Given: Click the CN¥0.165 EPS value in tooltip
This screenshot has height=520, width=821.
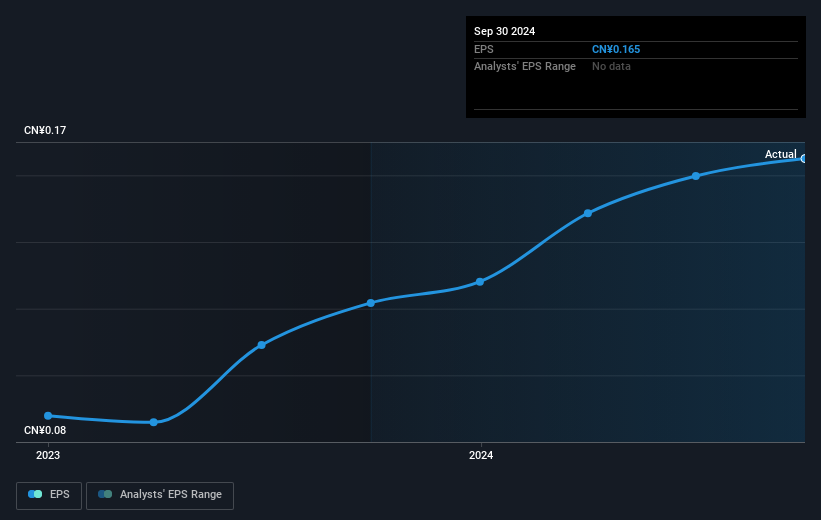Looking at the screenshot, I should click(616, 49).
